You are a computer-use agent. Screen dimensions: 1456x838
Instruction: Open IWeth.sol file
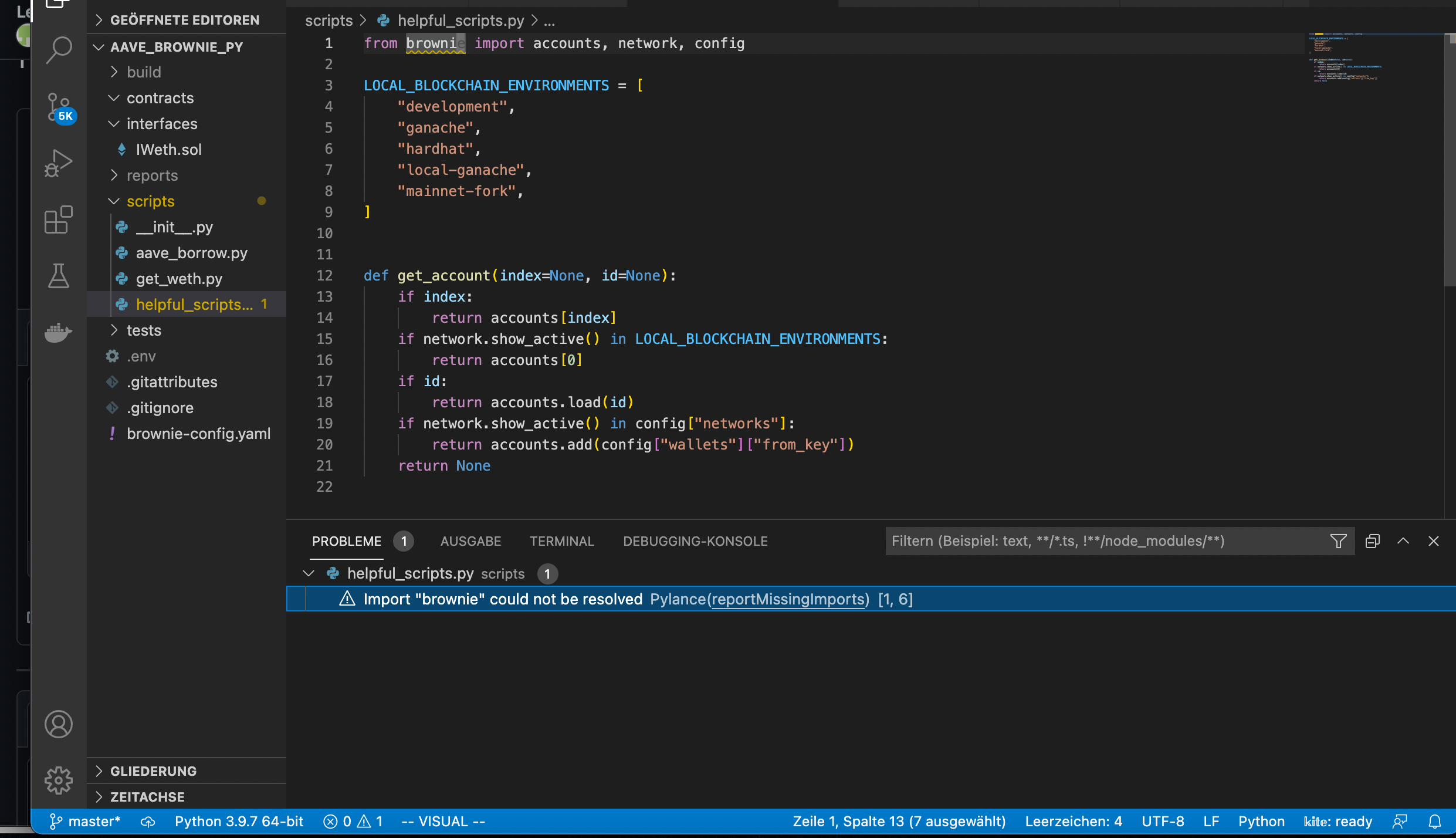pos(187,150)
